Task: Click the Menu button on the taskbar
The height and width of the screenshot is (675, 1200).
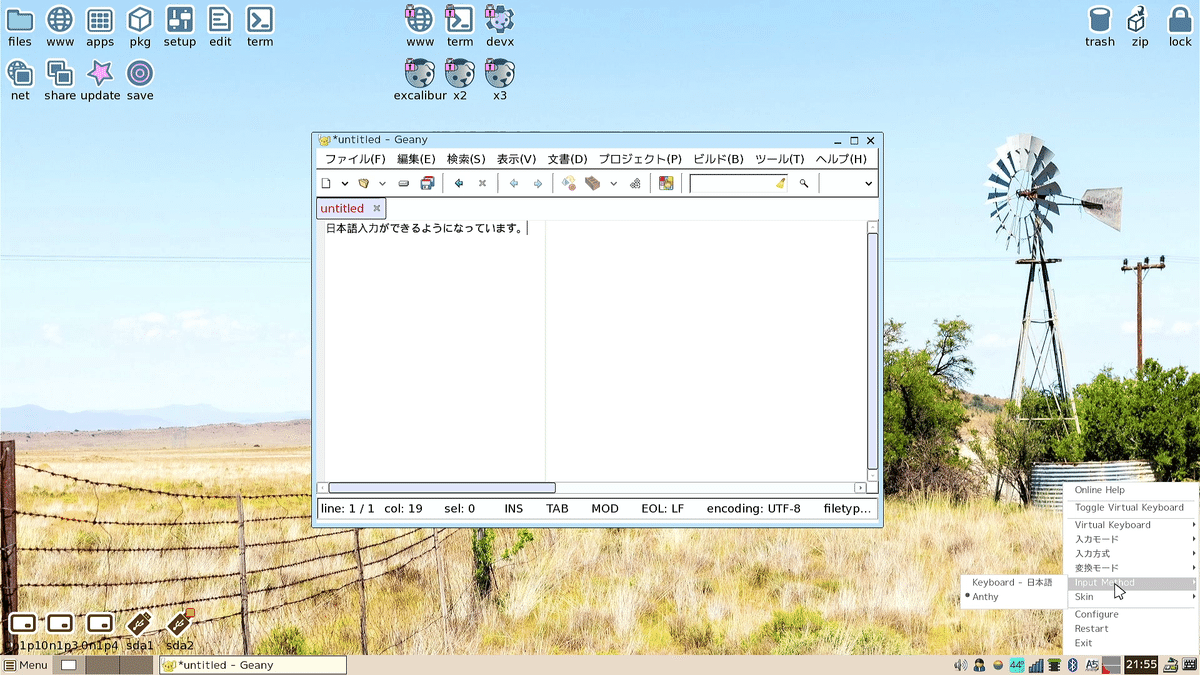Action: pos(27,664)
